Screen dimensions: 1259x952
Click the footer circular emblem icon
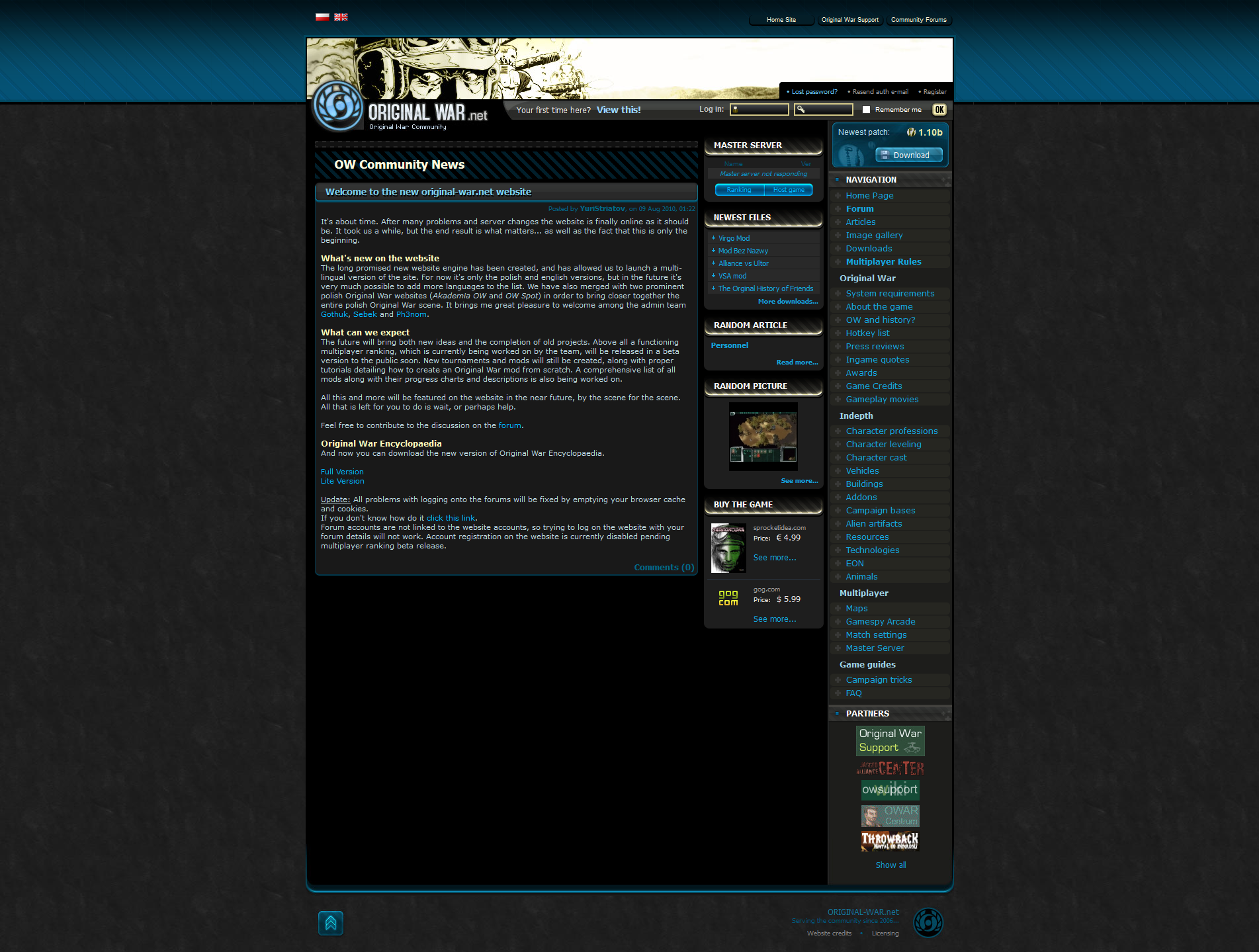pos(928,922)
